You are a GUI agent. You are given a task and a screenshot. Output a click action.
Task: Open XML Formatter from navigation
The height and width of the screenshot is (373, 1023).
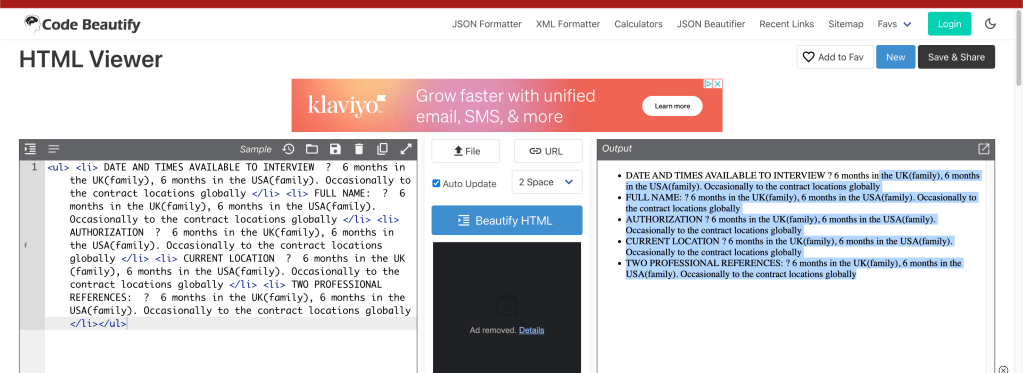[x=568, y=24]
